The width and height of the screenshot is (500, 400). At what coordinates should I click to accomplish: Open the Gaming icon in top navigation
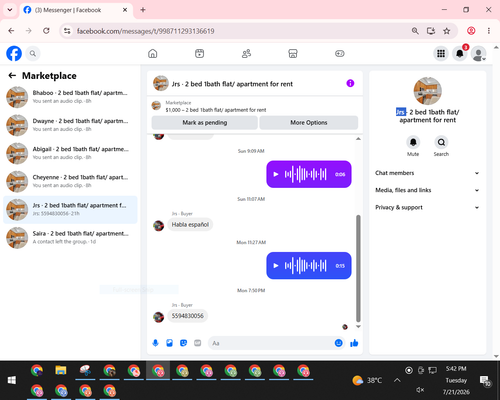click(340, 53)
